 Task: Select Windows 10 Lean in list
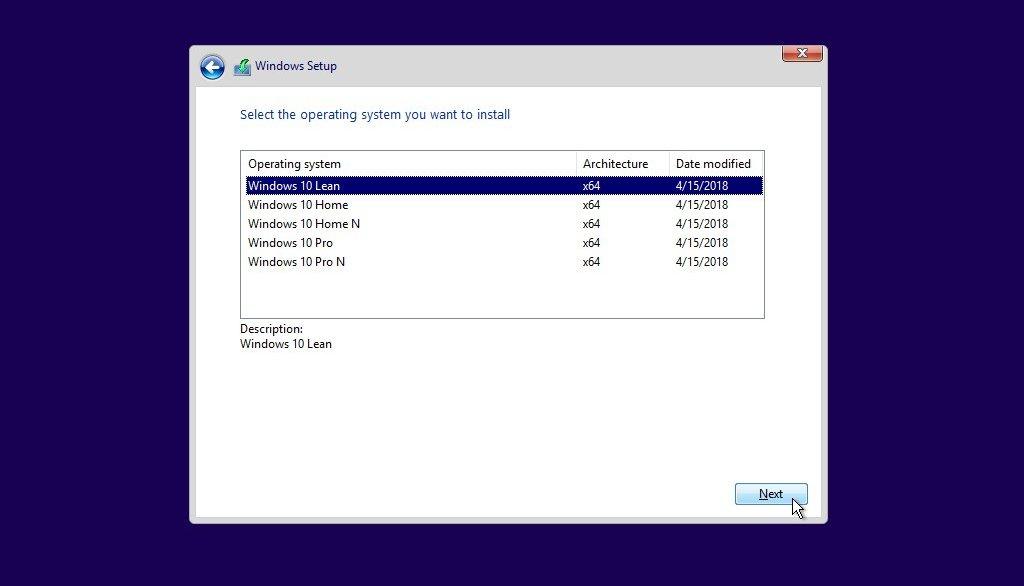tap(504, 186)
